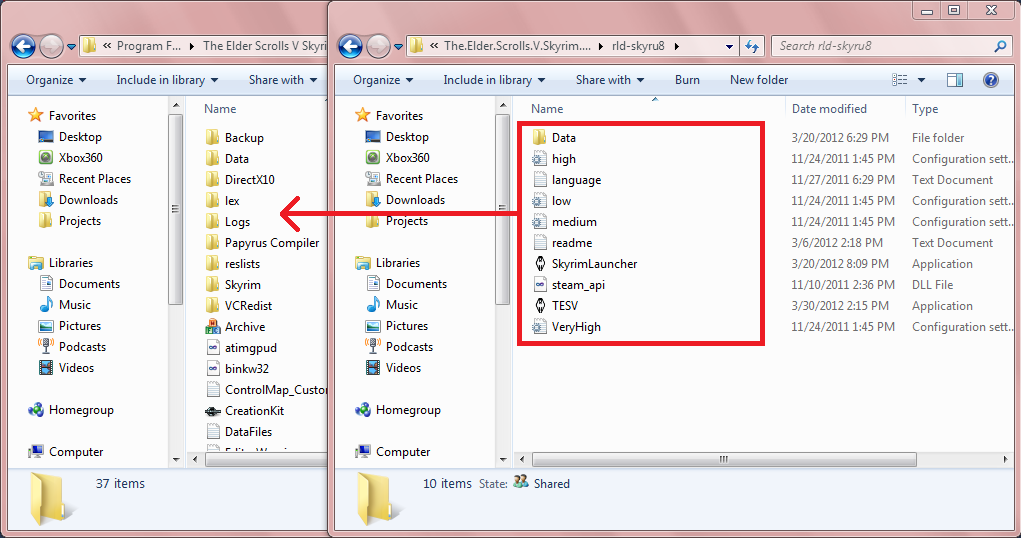The width and height of the screenshot is (1021, 538).
Task: Click the change view icon in right toolbar
Action: (x=899, y=80)
